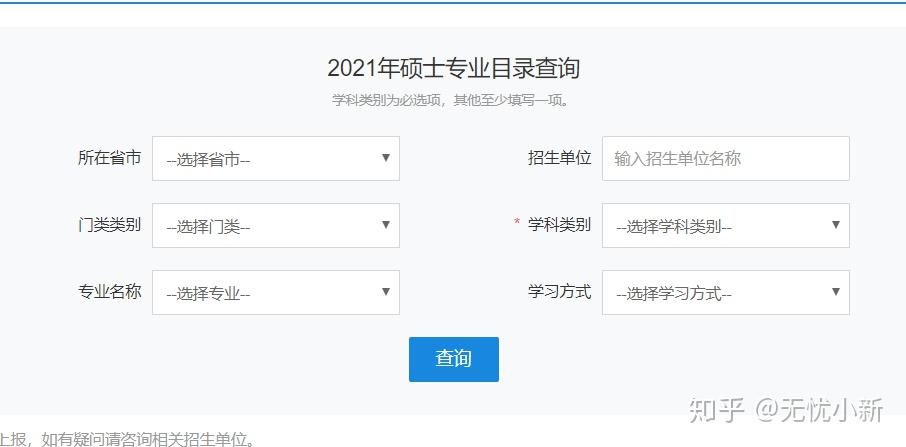This screenshot has height=447, width=906.
Task: Click the @无忧小新 username watermark
Action: 818,409
